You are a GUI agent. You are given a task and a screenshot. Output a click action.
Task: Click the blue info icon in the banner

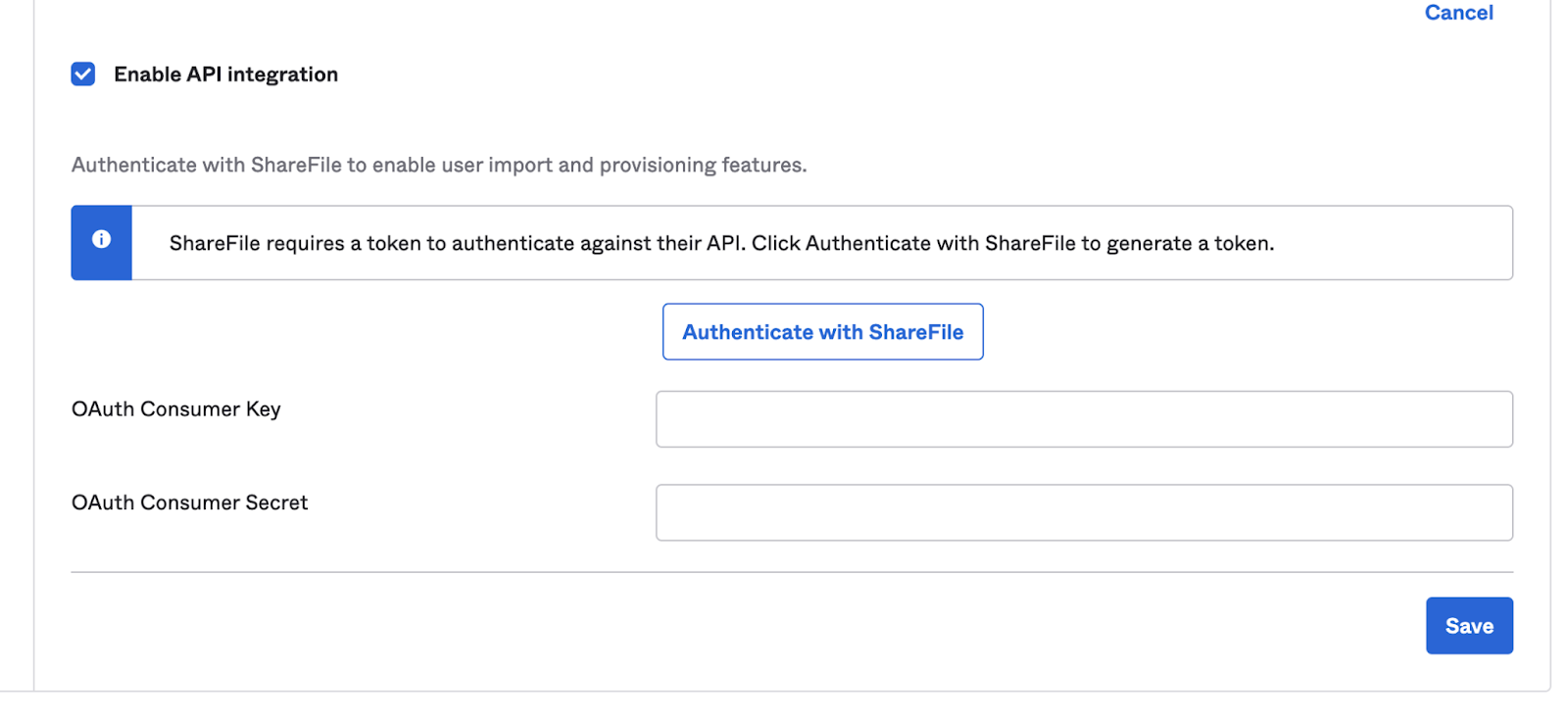click(x=101, y=239)
